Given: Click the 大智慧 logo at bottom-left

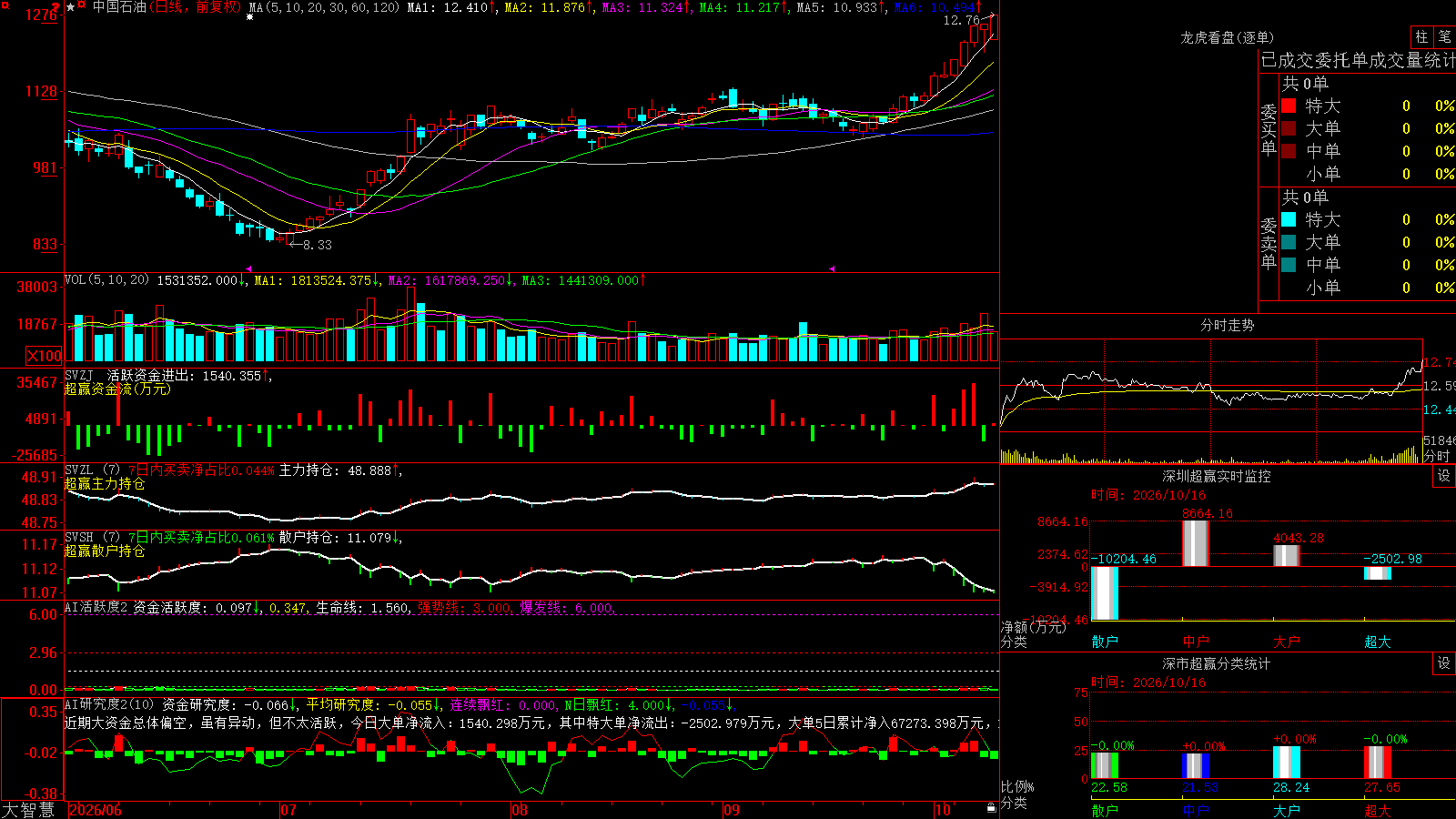Looking at the screenshot, I should pos(28,810).
